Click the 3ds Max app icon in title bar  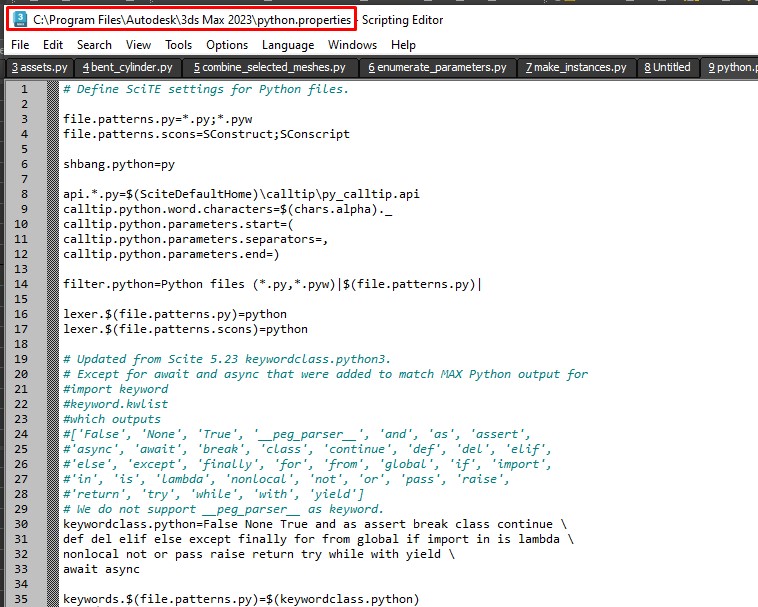20,19
